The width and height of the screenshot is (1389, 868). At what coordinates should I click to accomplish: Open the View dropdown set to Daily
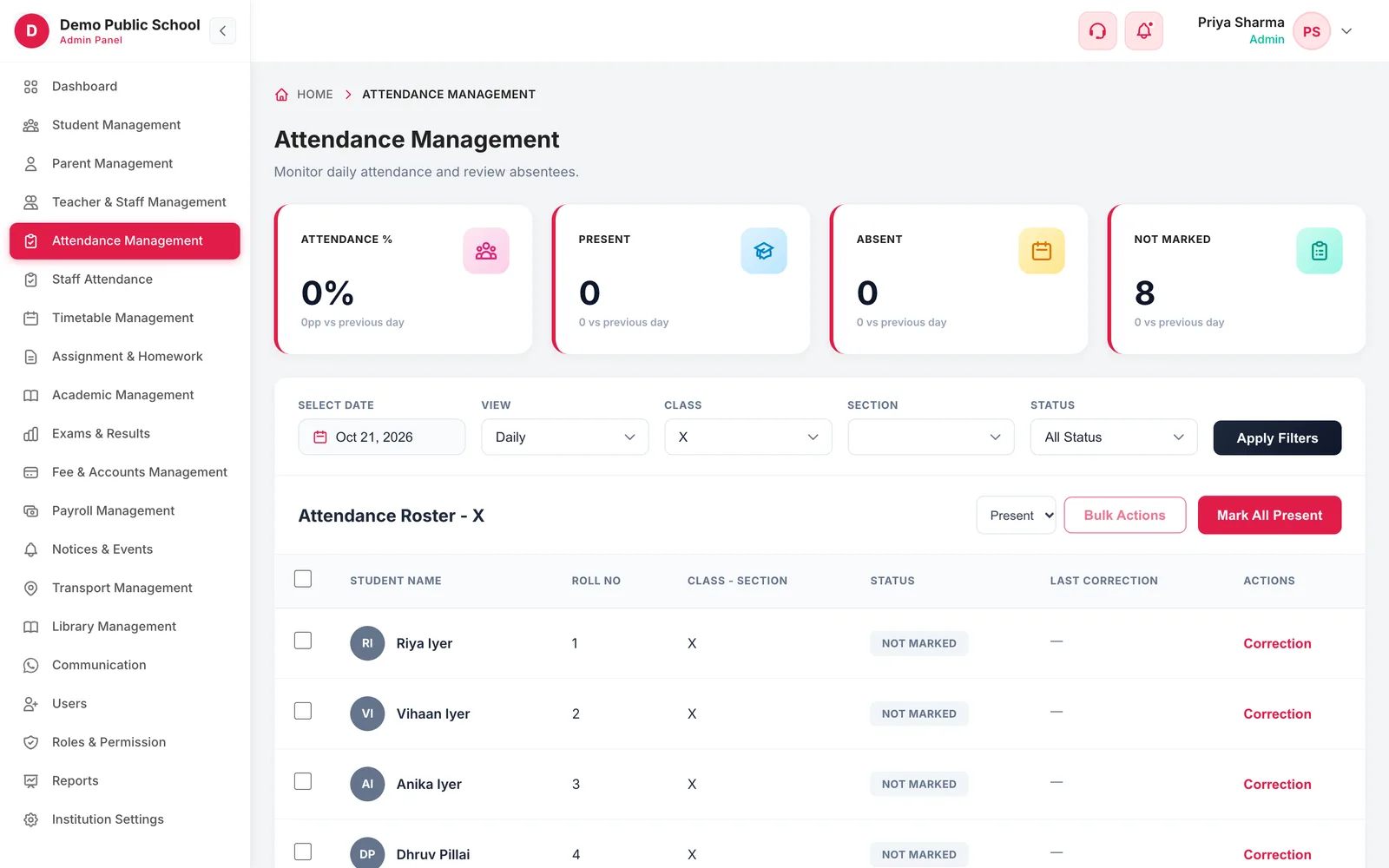565,437
